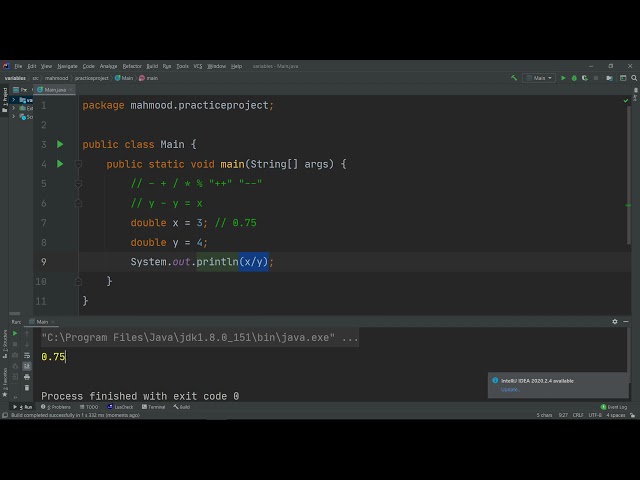Image resolution: width=640 pixels, height=480 pixels.
Task: Open the Terminal tool window button
Action: 153,407
